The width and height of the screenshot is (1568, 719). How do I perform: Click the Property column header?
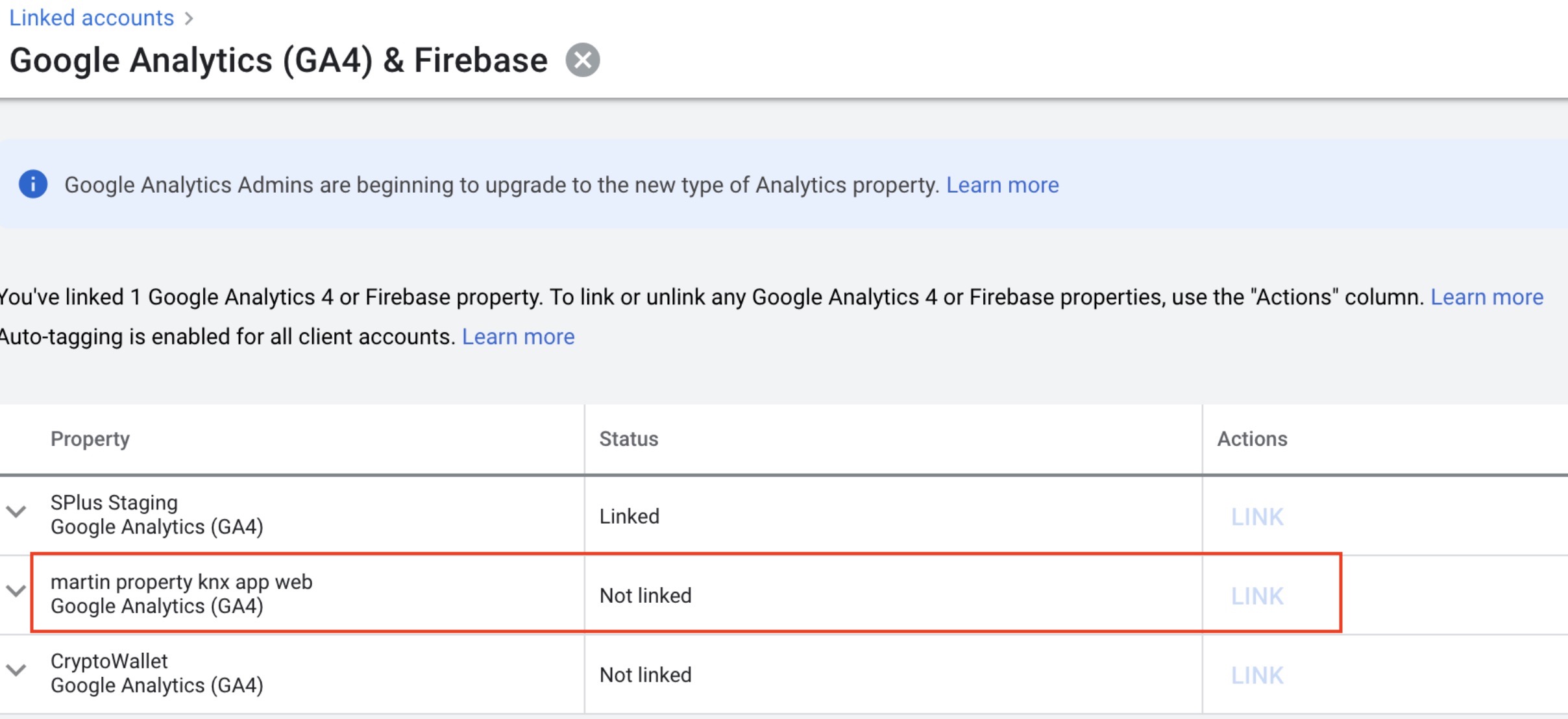(90, 439)
